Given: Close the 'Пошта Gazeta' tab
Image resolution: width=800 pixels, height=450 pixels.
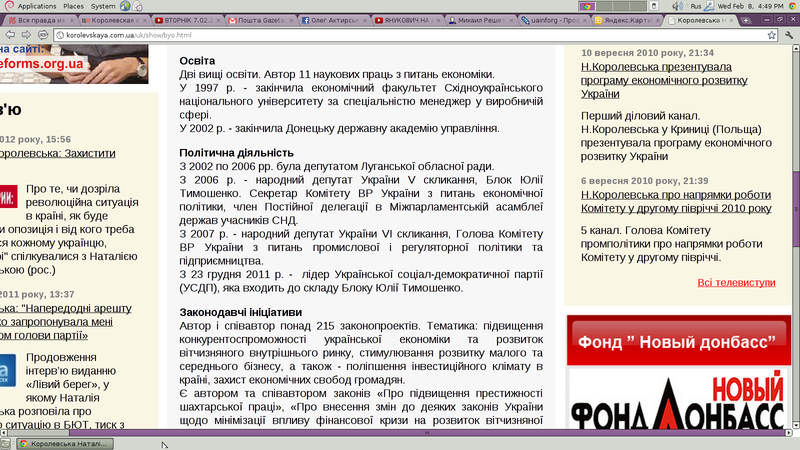Looking at the screenshot, I should tap(291, 20).
